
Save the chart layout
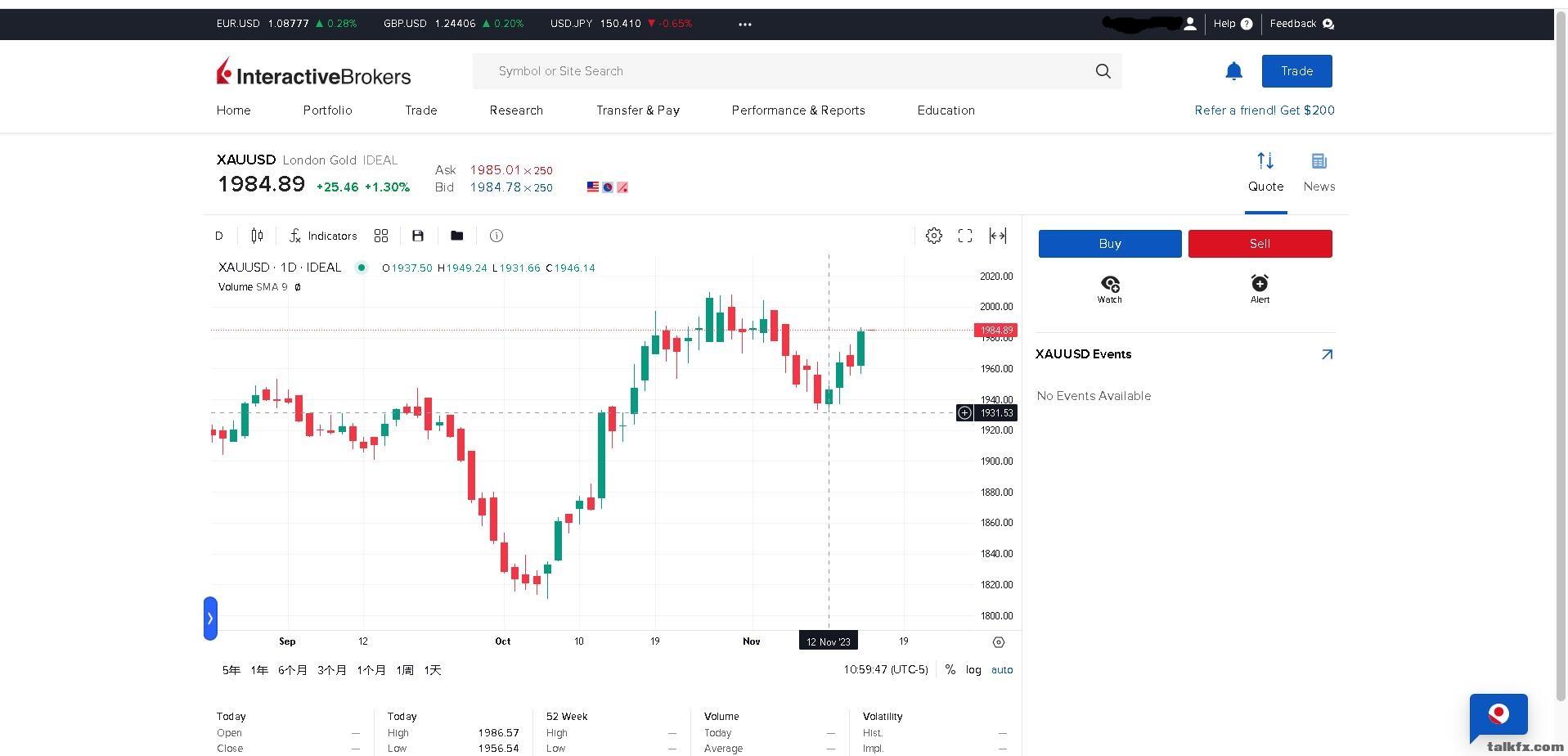pyautogui.click(x=418, y=236)
